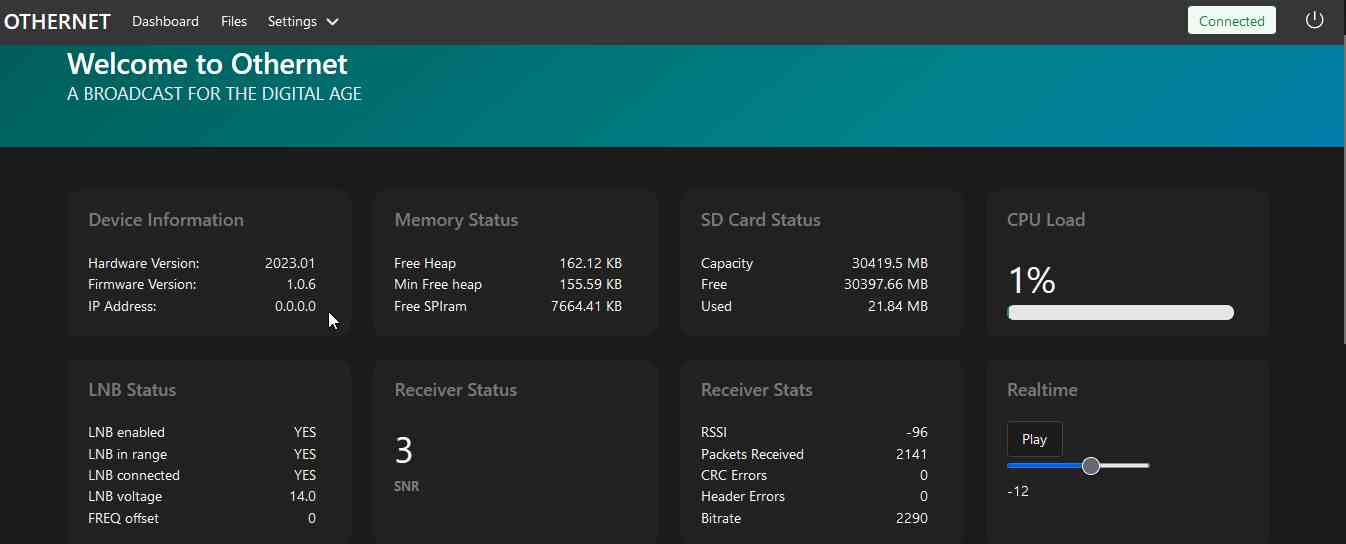Viewport: 1346px width, 544px height.
Task: Click the IP Address value 0.0.0.0
Action: 295,306
